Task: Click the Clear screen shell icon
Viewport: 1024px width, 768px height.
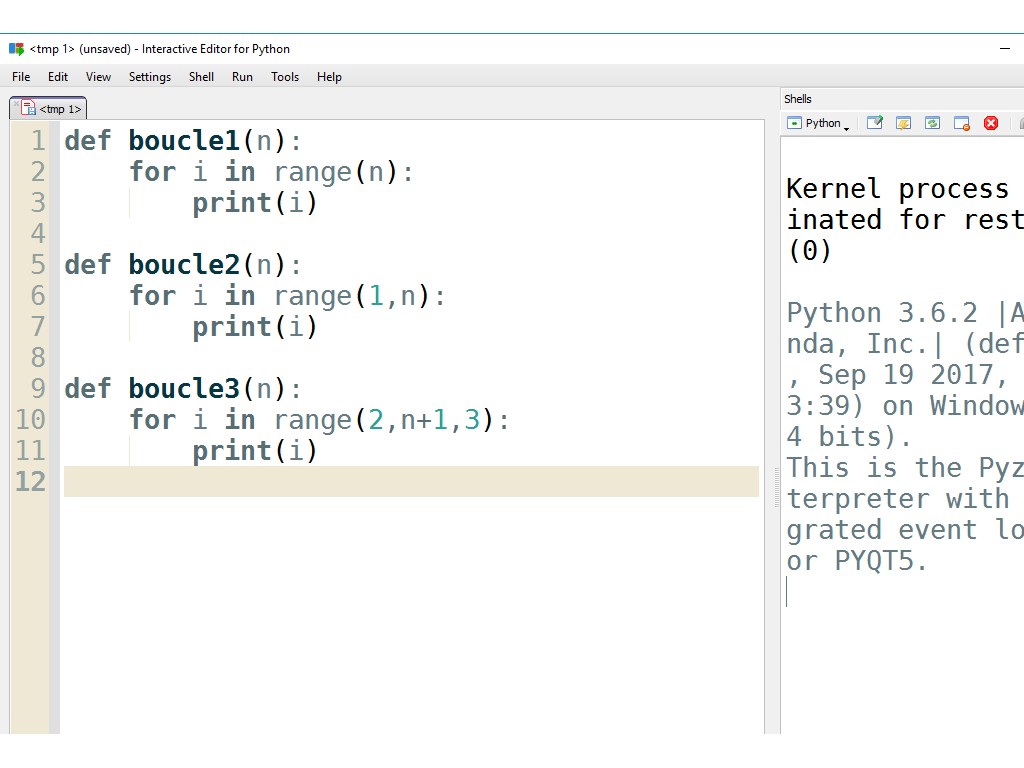Action: 875,123
